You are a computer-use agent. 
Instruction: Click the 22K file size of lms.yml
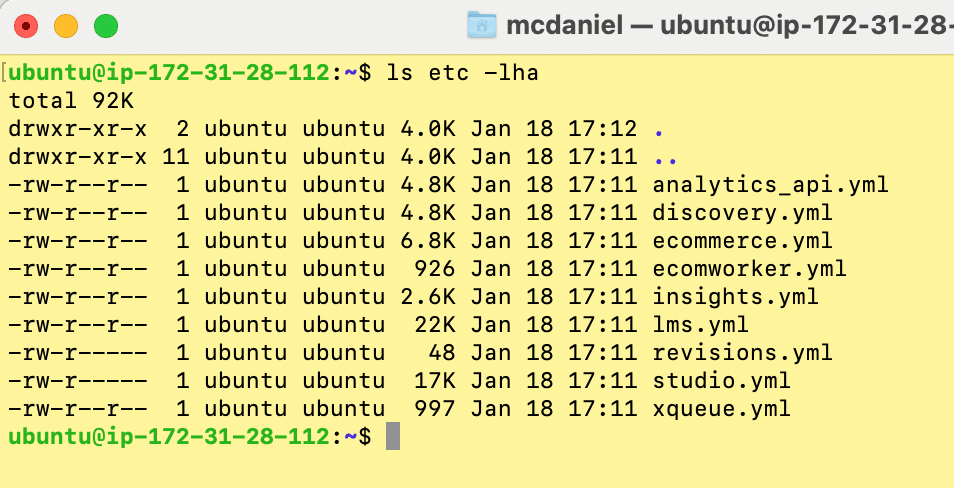click(x=434, y=325)
